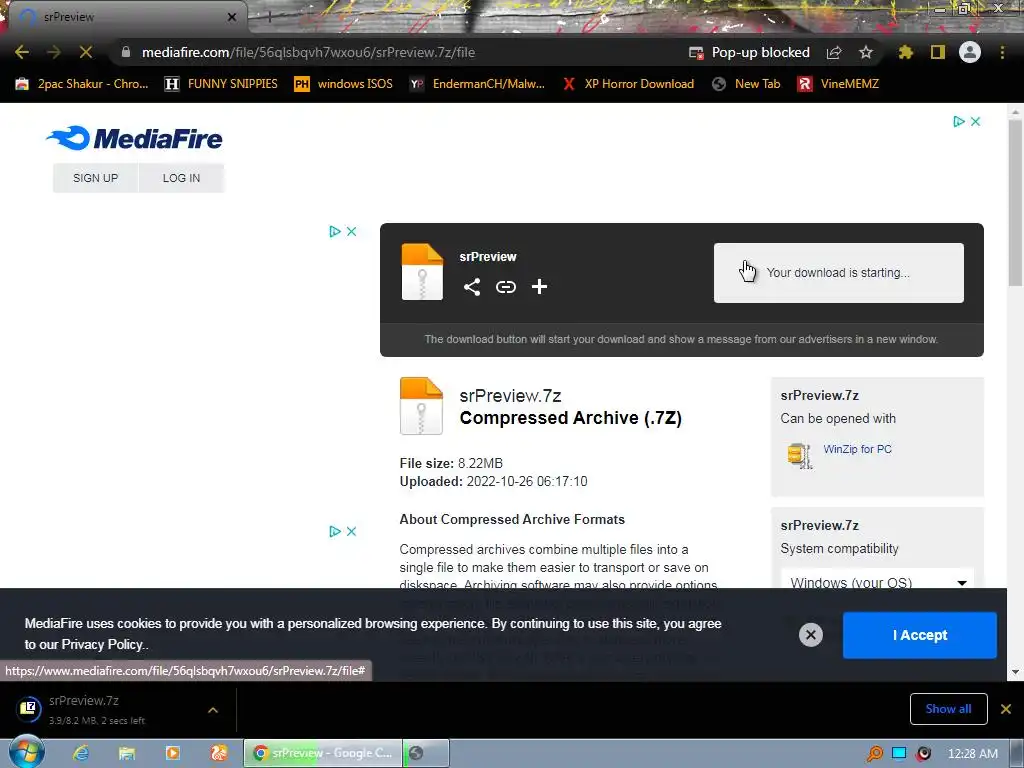Click the LOG IN button
This screenshot has width=1024, height=768.
(x=182, y=178)
